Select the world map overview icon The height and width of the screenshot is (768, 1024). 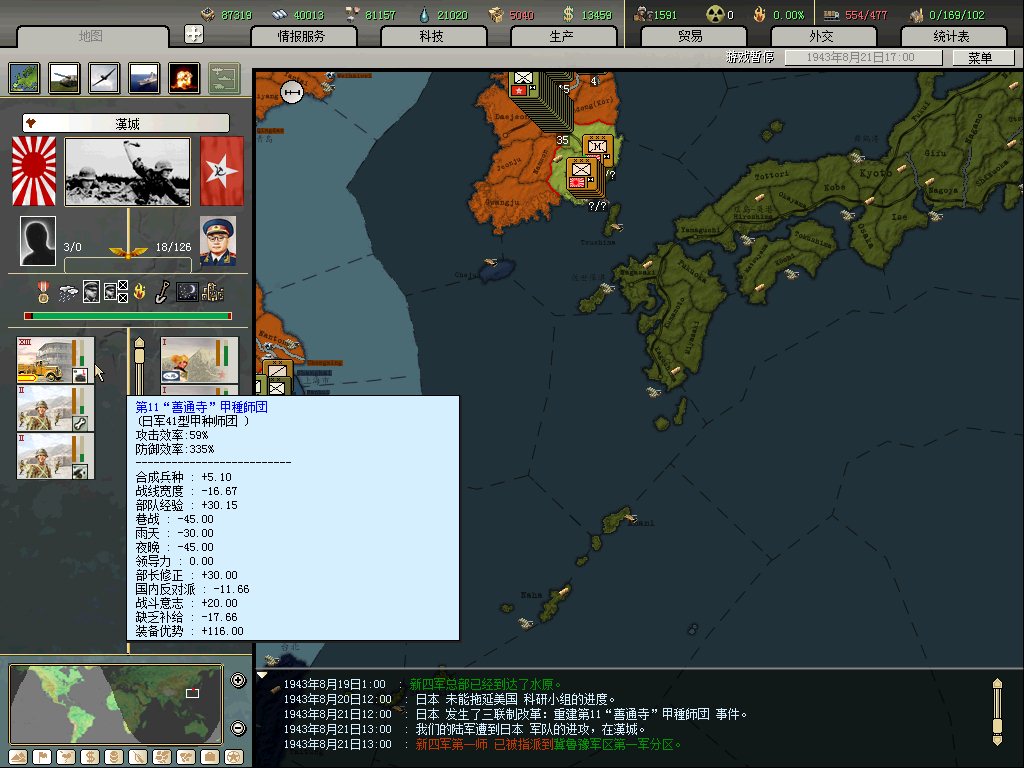25,78
